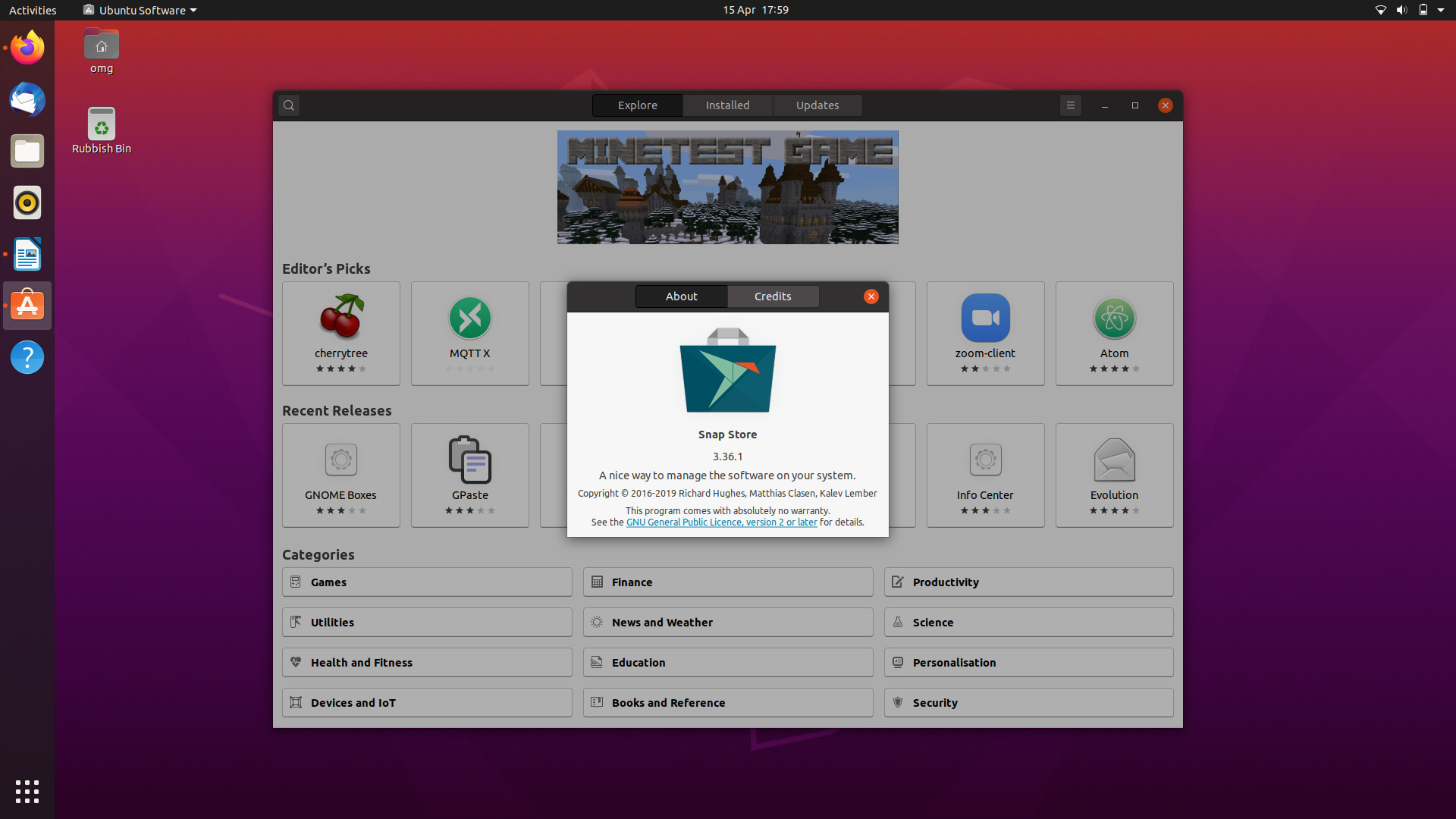The height and width of the screenshot is (819, 1456).
Task: Browse the Games category
Action: coord(427,582)
